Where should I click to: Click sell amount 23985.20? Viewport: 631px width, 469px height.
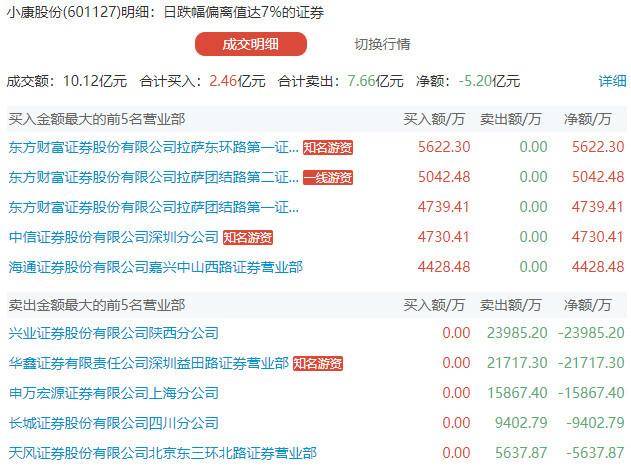[517, 333]
